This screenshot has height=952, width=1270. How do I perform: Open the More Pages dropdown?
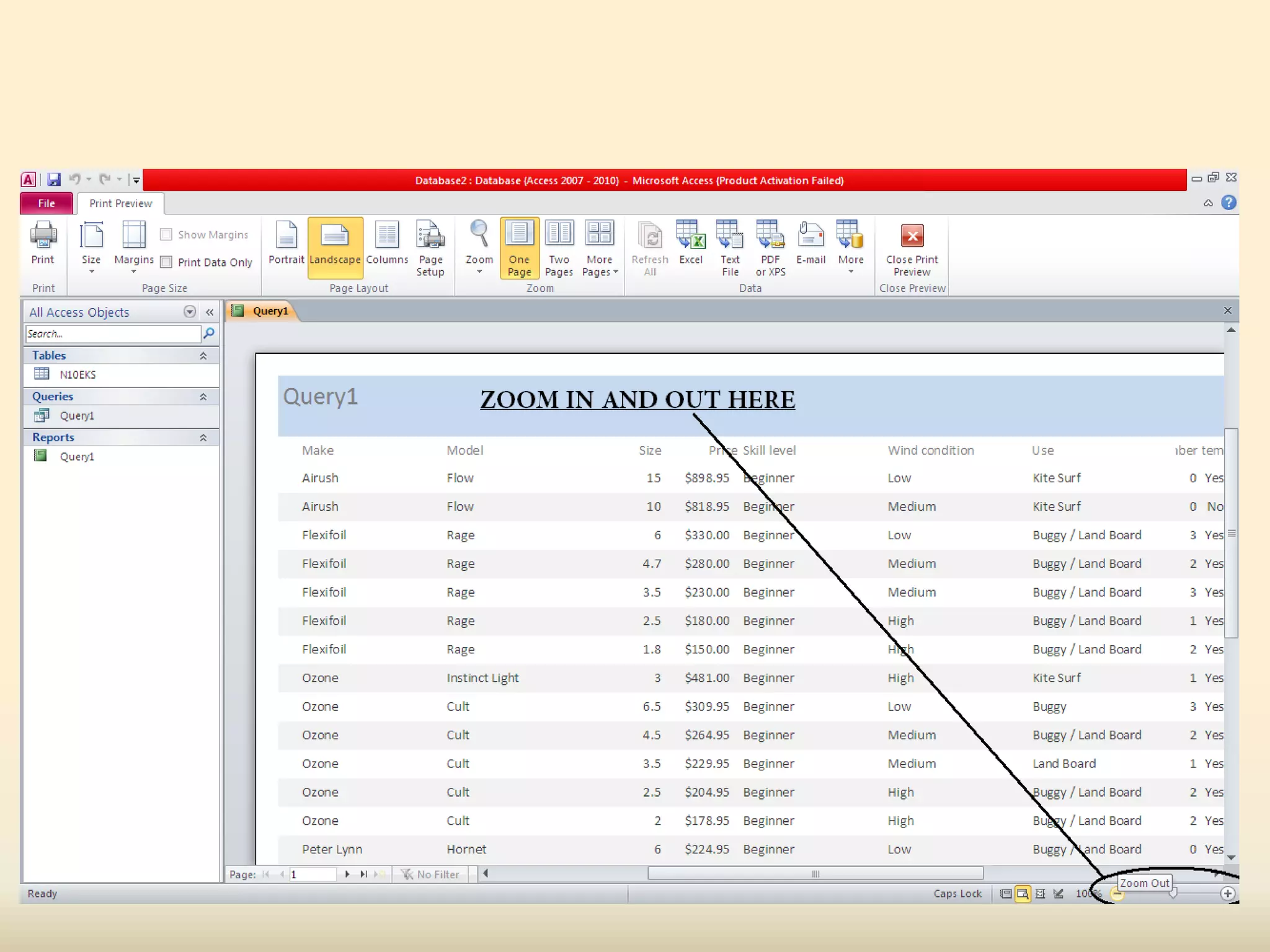click(600, 248)
